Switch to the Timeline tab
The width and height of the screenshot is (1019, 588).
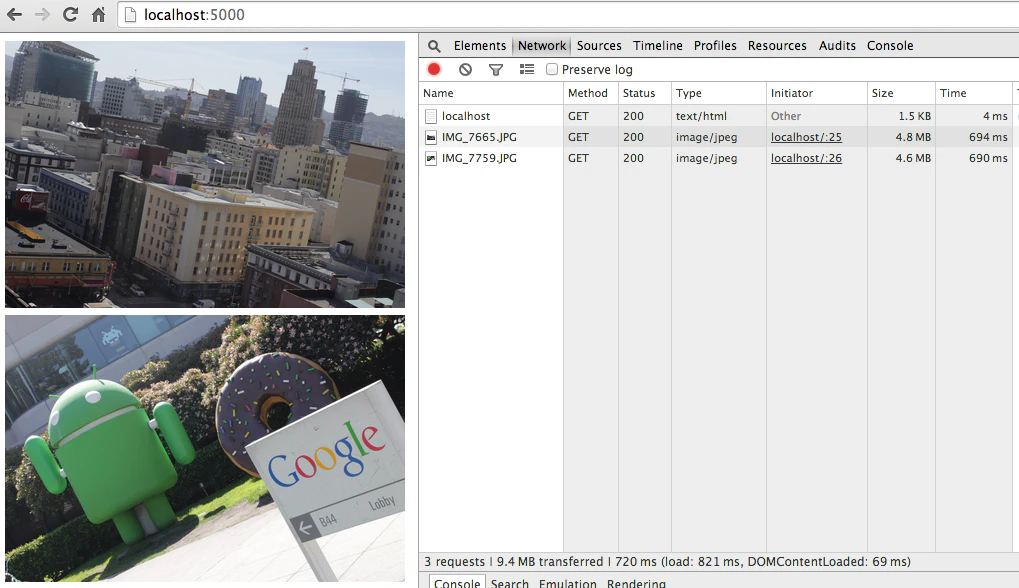click(658, 45)
